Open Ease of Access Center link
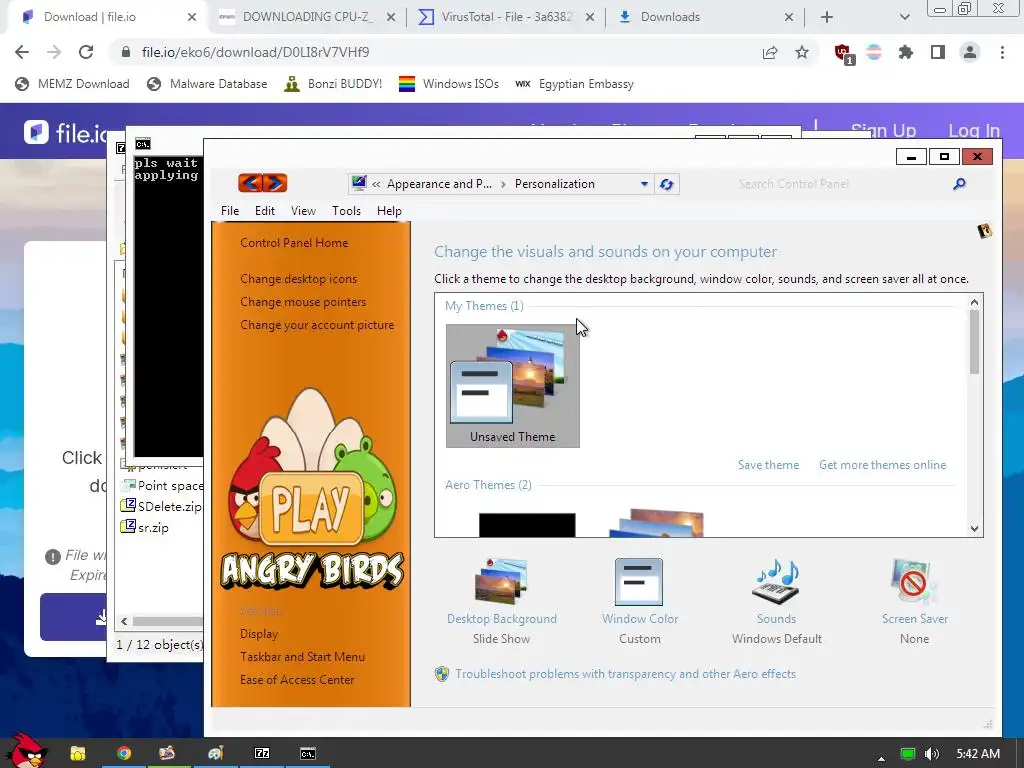The height and width of the screenshot is (768, 1024). (296, 680)
